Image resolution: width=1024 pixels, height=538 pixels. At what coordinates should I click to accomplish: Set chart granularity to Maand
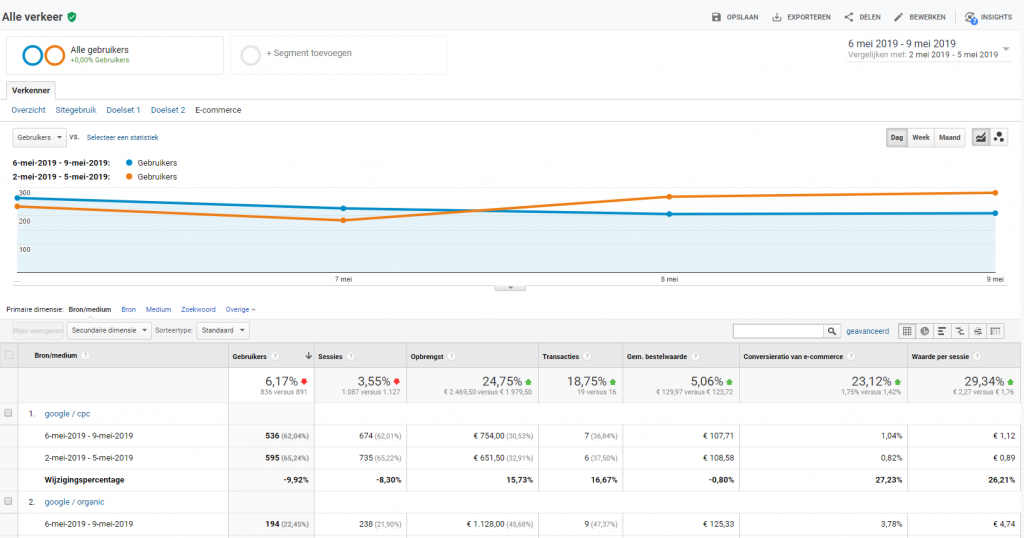coord(950,138)
